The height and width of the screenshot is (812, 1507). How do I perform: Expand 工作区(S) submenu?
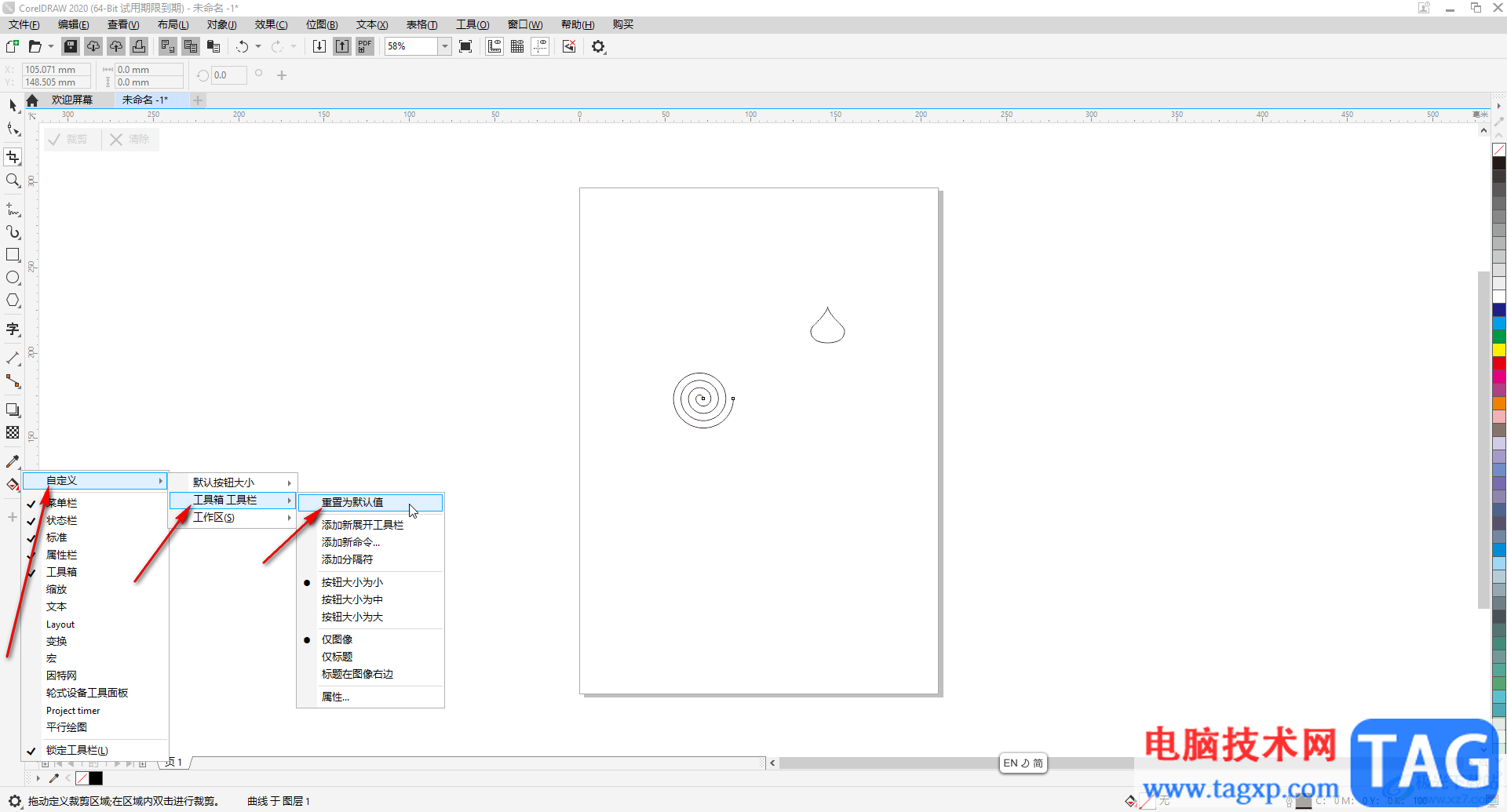pos(233,517)
